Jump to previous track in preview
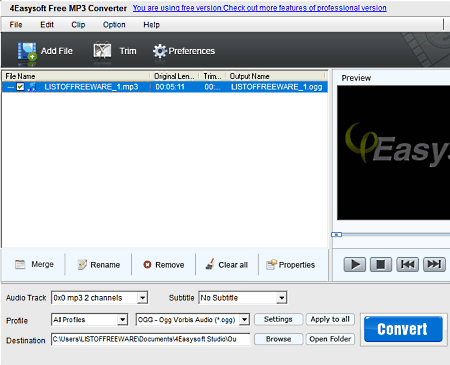Image resolution: width=450 pixels, height=365 pixels. [x=407, y=265]
